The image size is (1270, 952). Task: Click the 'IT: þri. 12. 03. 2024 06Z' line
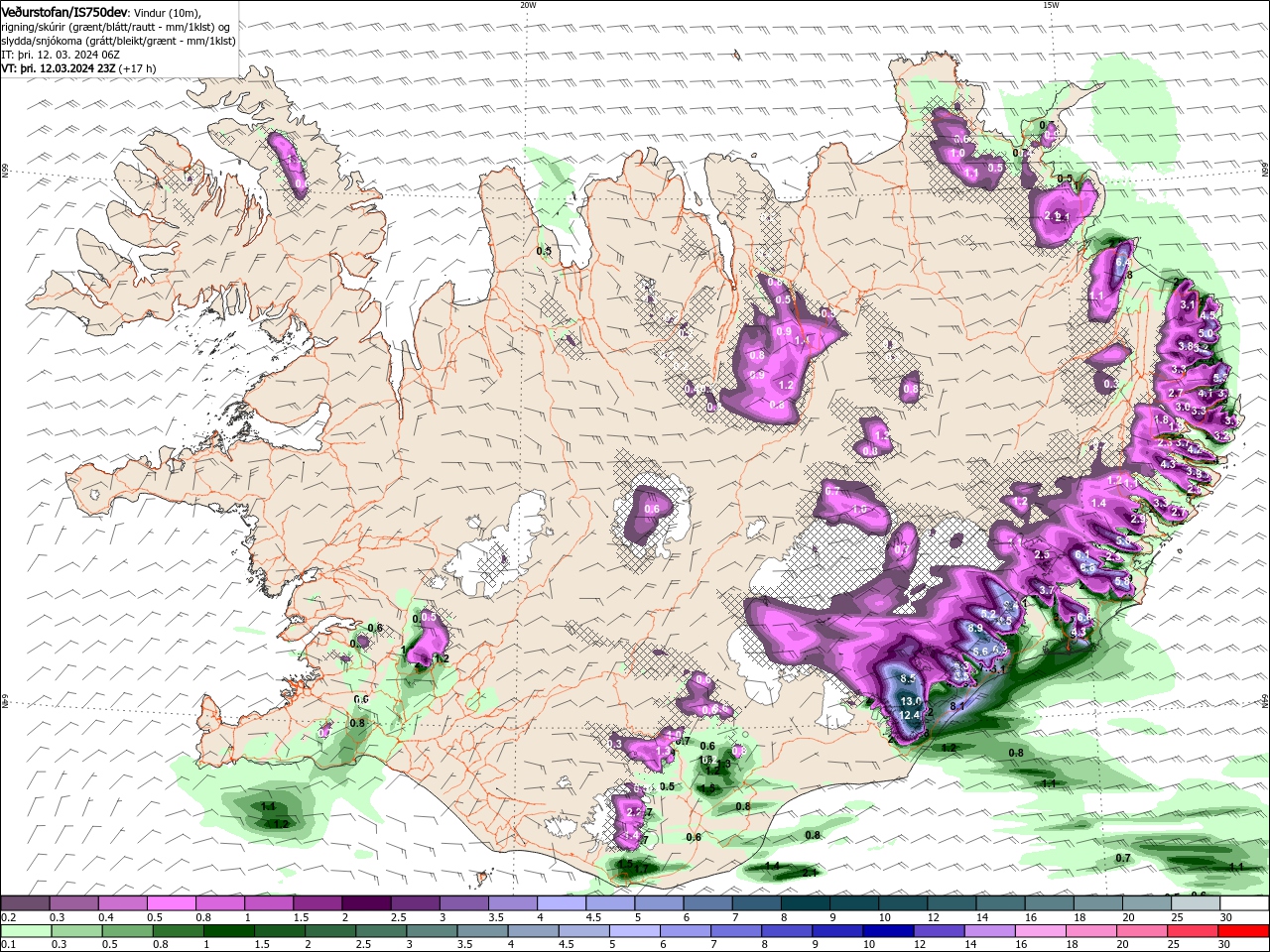61,55
